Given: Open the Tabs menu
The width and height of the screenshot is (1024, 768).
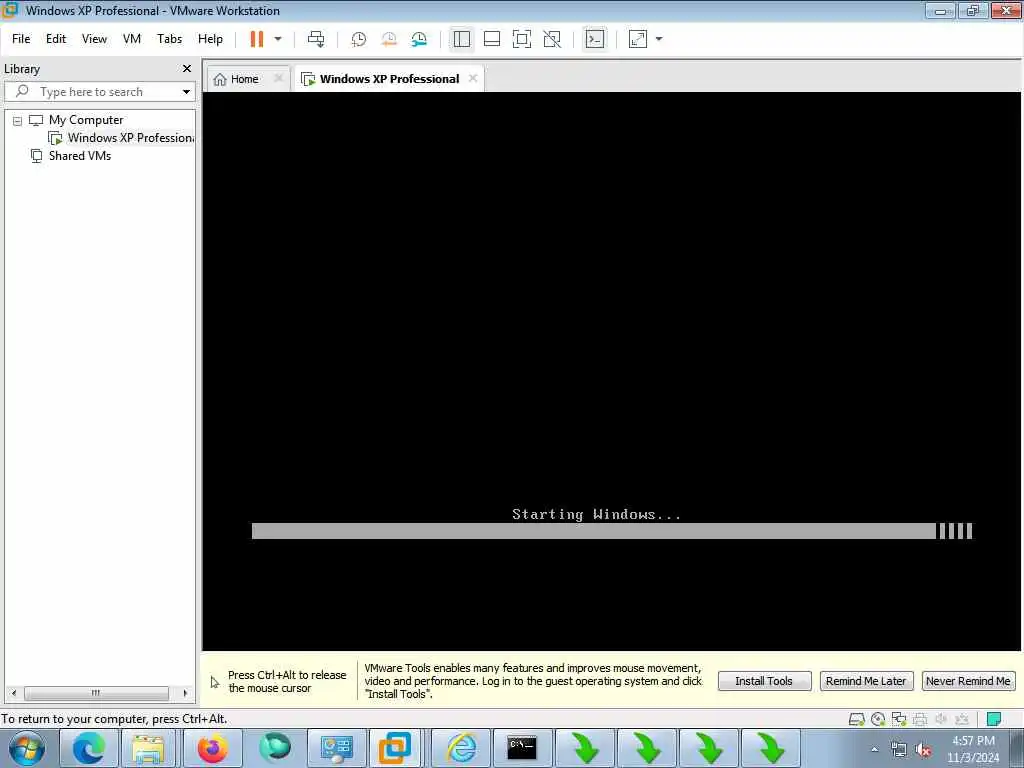Looking at the screenshot, I should coord(170,39).
